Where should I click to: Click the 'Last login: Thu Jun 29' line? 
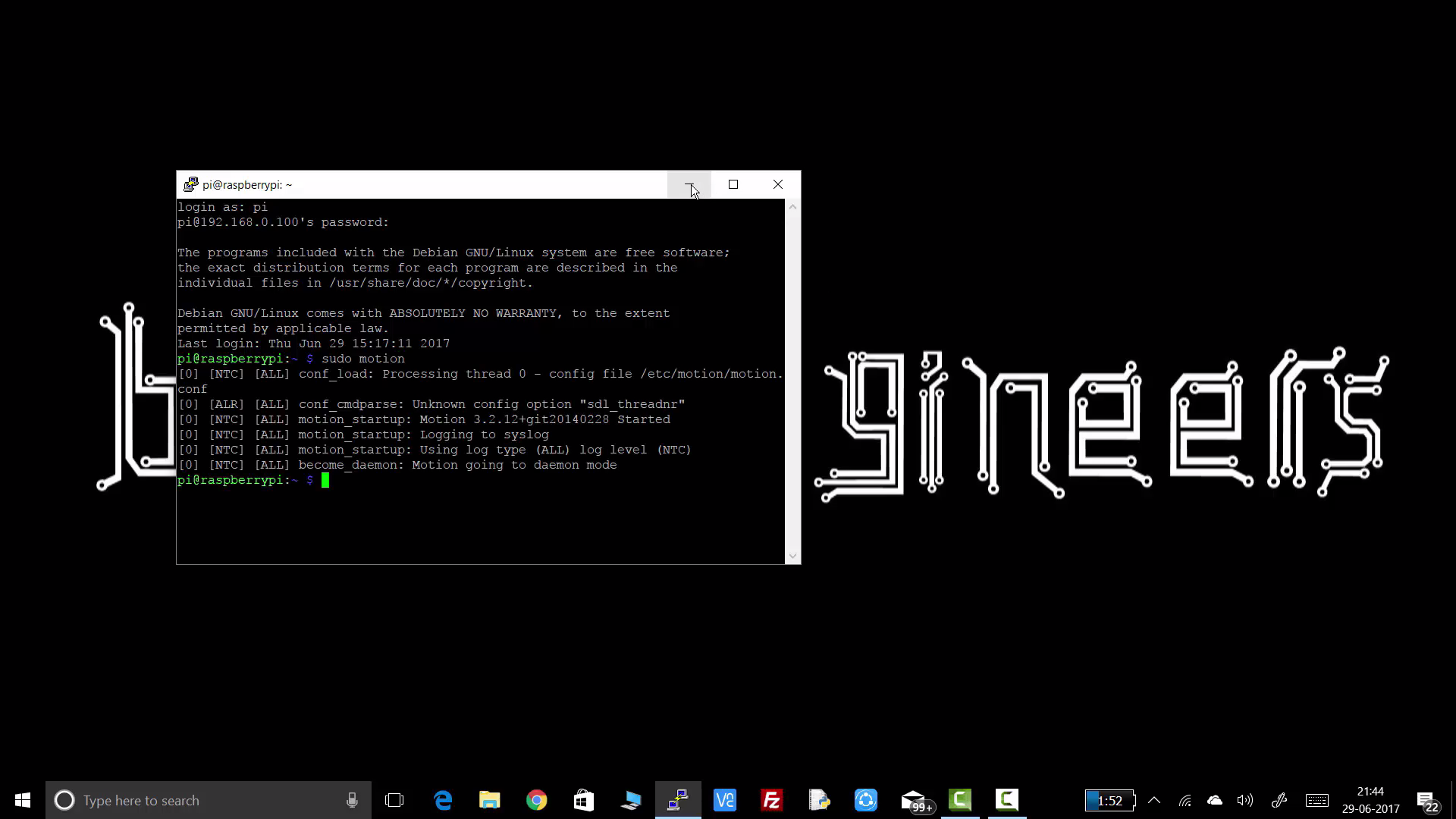point(314,344)
